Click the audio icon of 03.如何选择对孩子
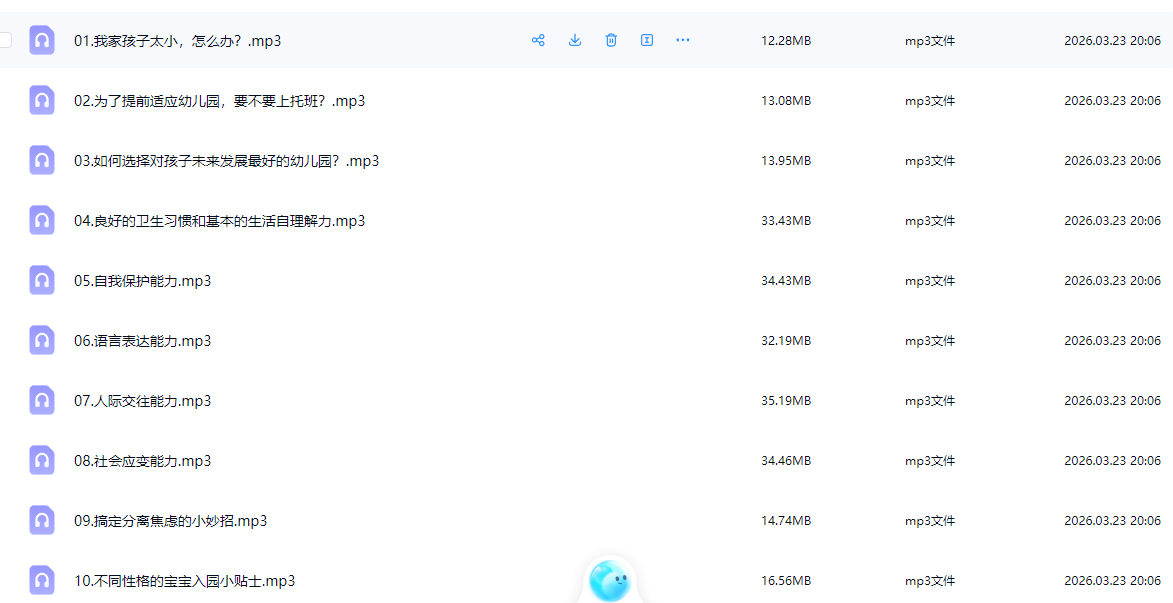1173x603 pixels. 42,160
